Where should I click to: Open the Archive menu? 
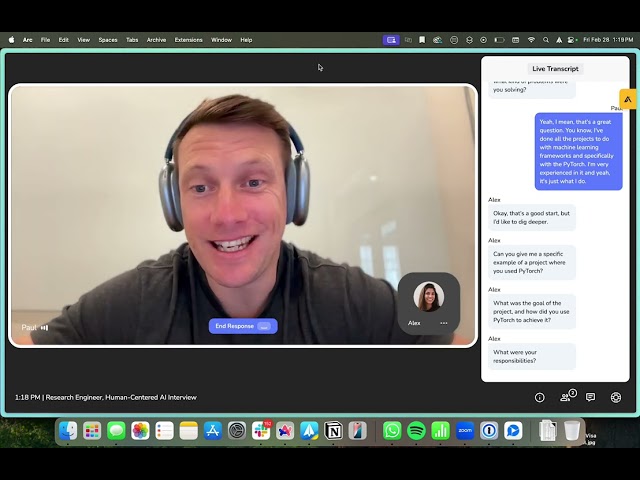click(x=156, y=40)
